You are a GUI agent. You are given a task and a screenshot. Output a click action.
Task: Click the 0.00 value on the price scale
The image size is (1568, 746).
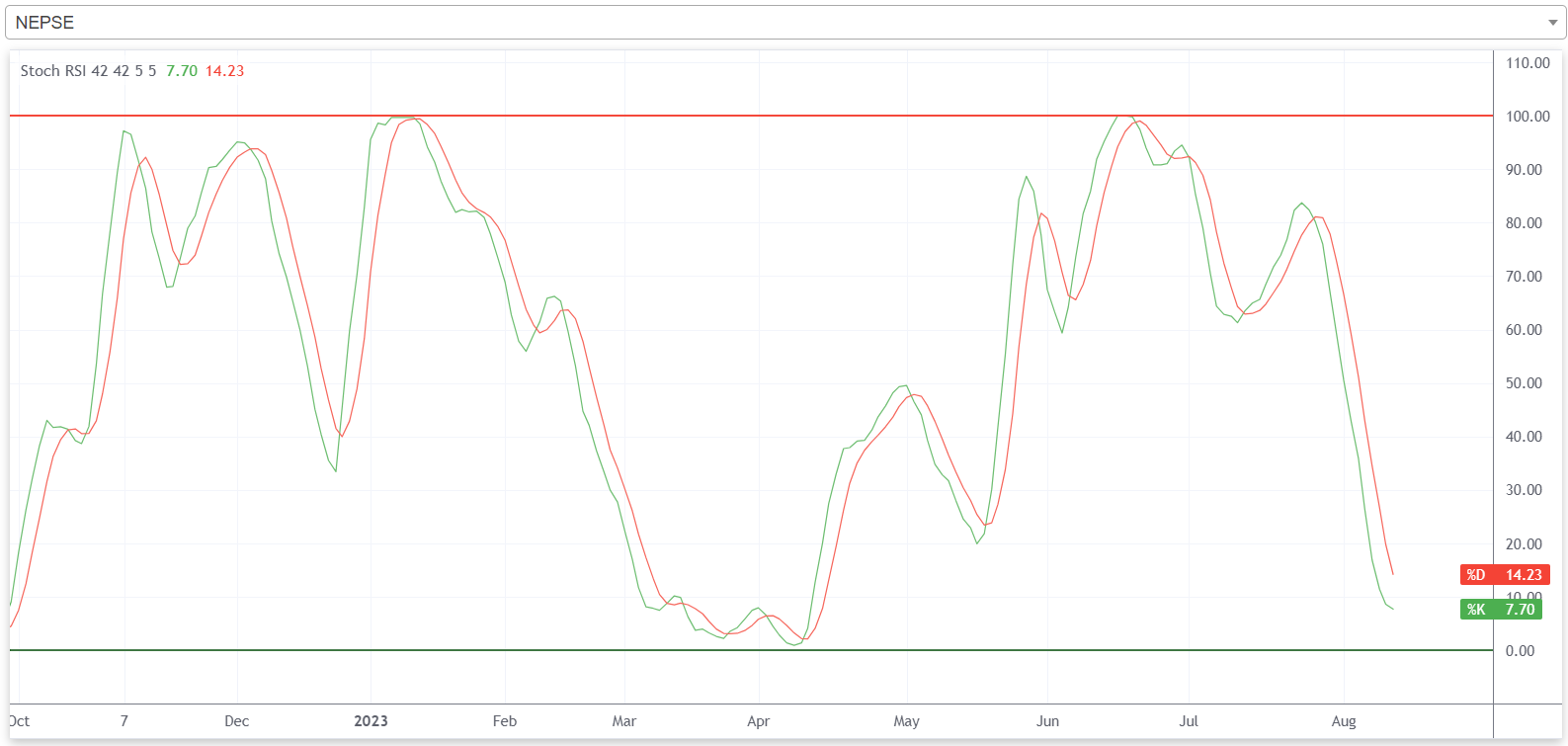[x=1520, y=651]
